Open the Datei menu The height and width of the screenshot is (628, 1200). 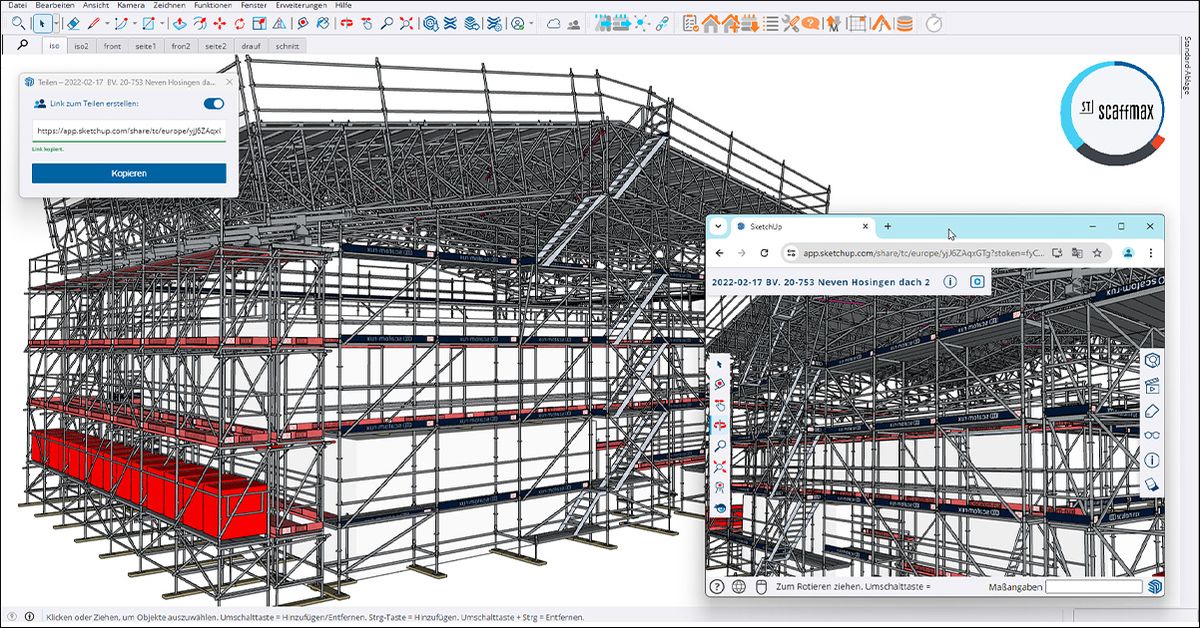pyautogui.click(x=17, y=5)
